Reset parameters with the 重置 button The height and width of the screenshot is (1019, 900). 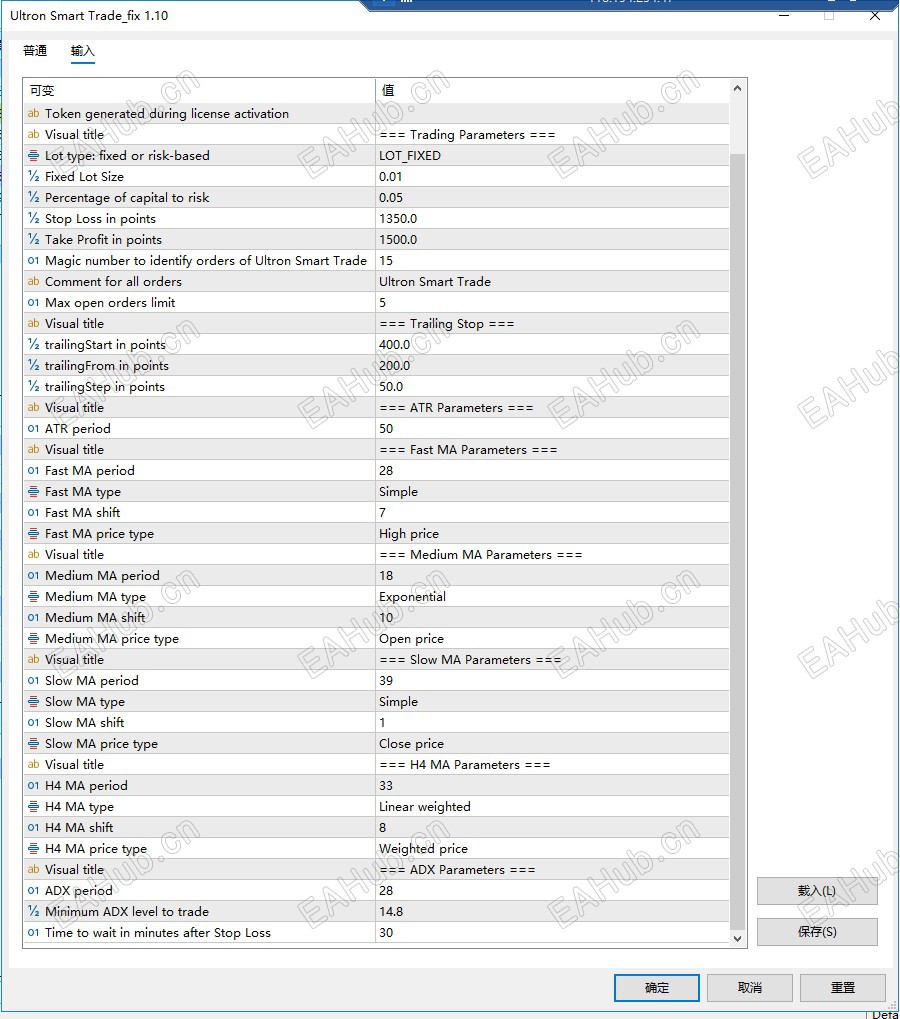click(x=843, y=988)
